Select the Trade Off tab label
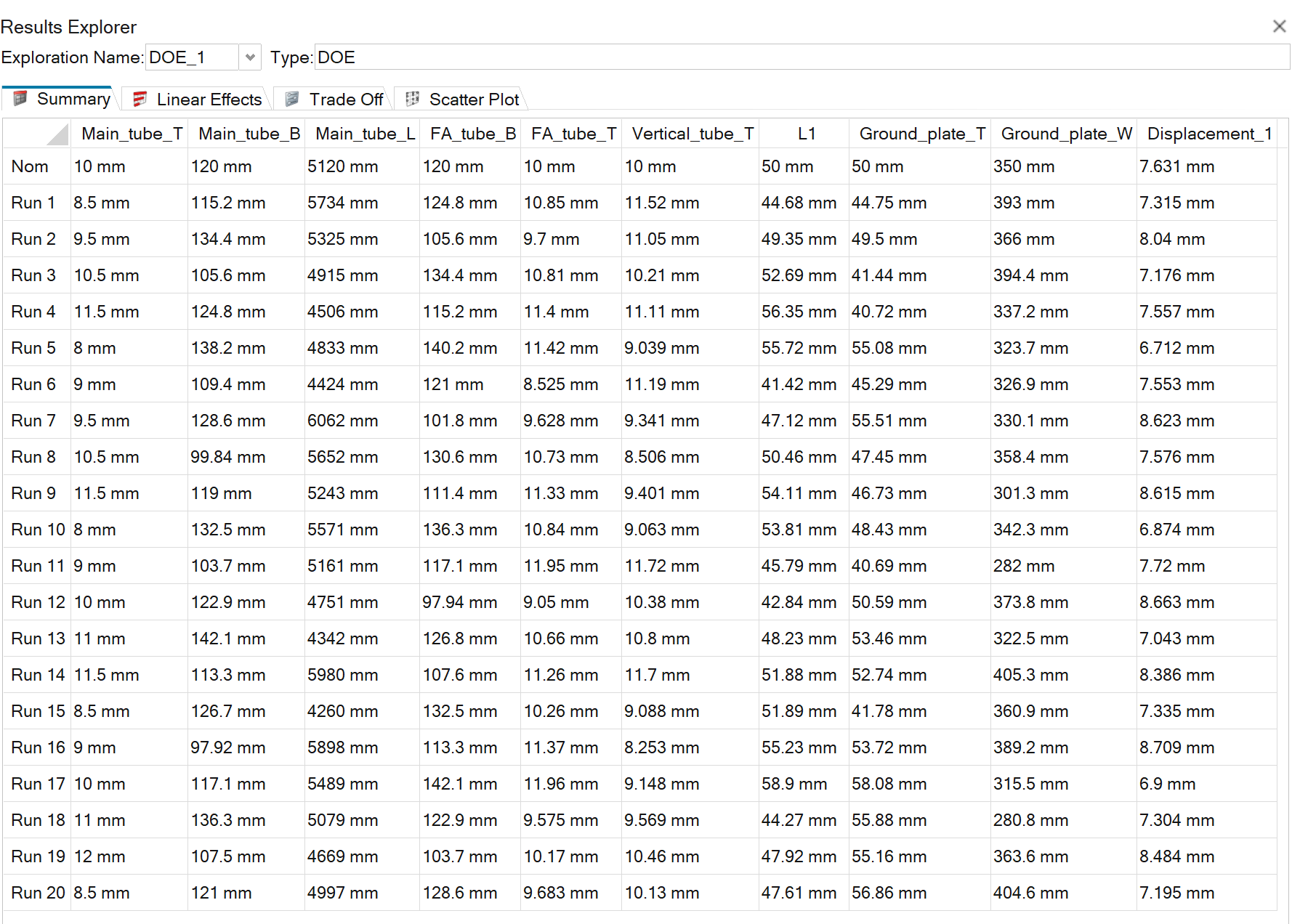Image resolution: width=1292 pixels, height=924 pixels. (x=346, y=100)
